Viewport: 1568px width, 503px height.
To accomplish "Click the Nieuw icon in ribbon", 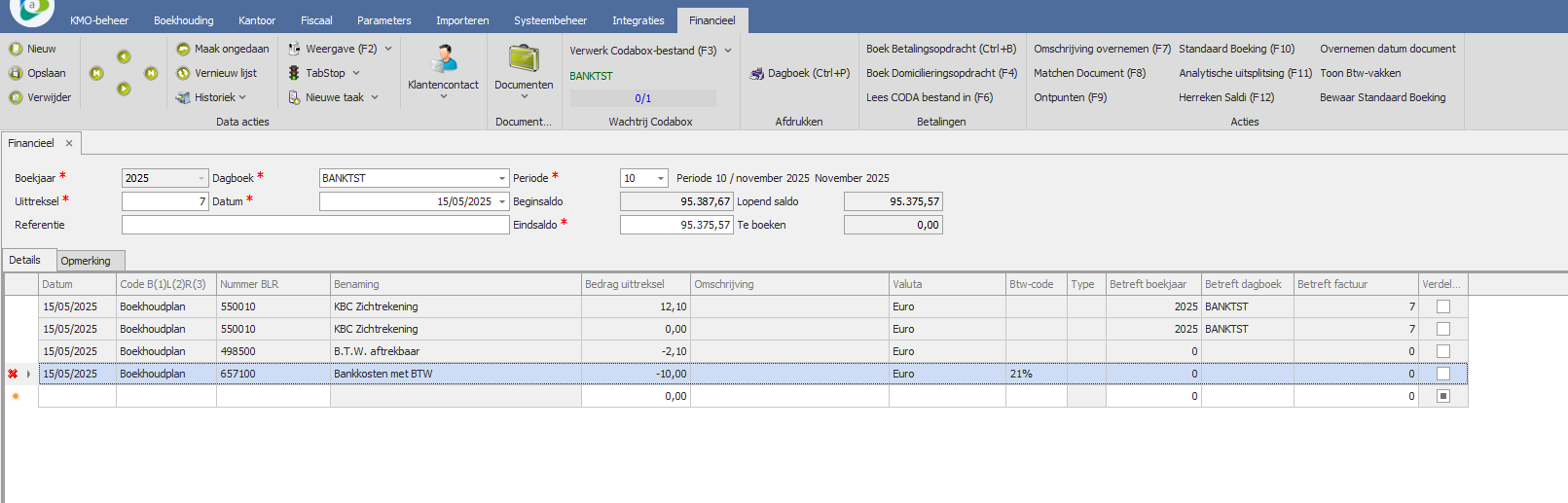I will point(16,49).
